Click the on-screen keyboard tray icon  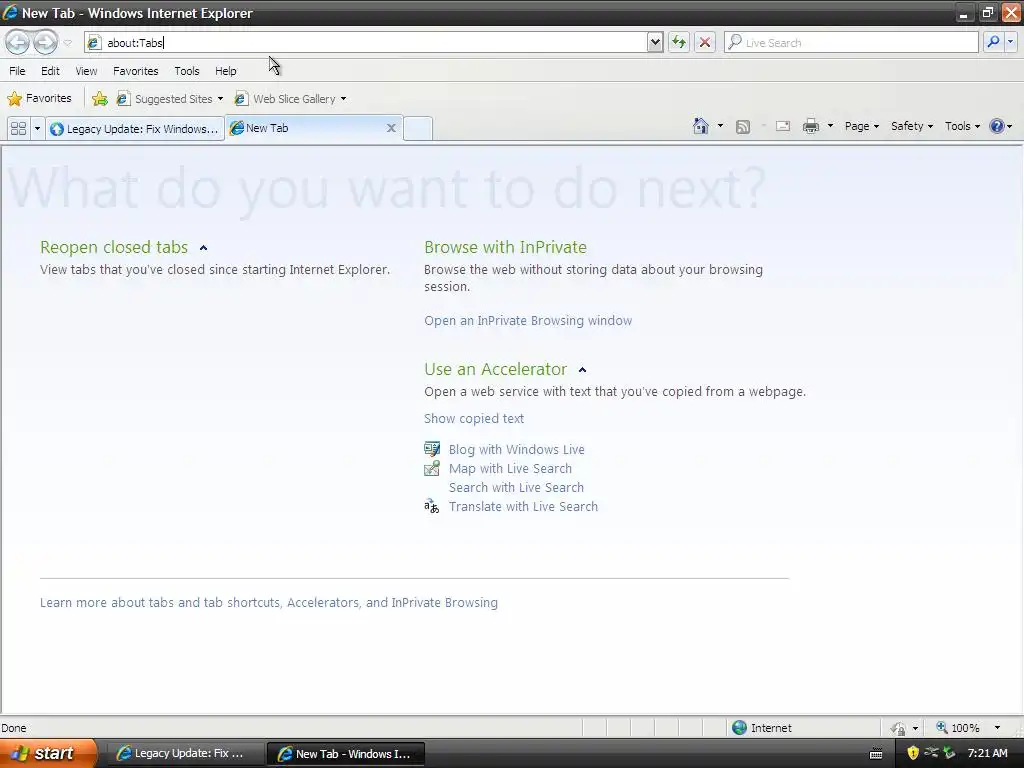[876, 754]
